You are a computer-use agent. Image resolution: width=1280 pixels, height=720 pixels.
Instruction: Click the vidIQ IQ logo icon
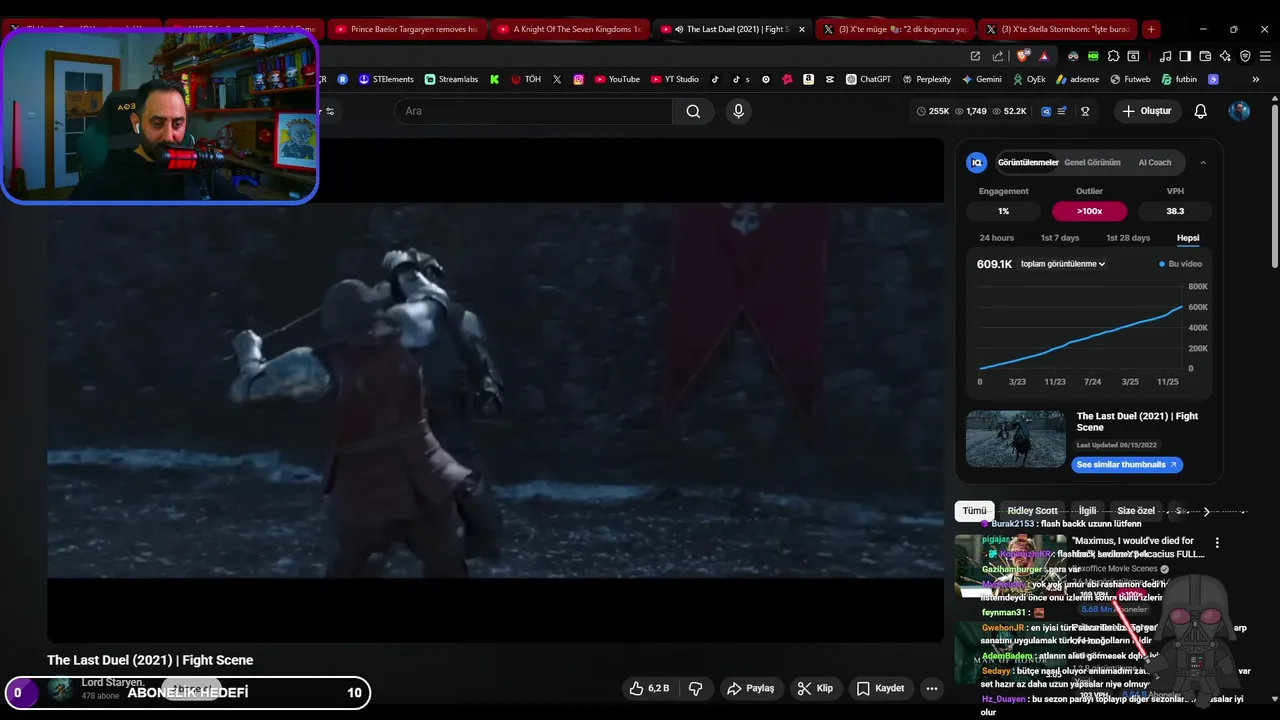coord(977,162)
